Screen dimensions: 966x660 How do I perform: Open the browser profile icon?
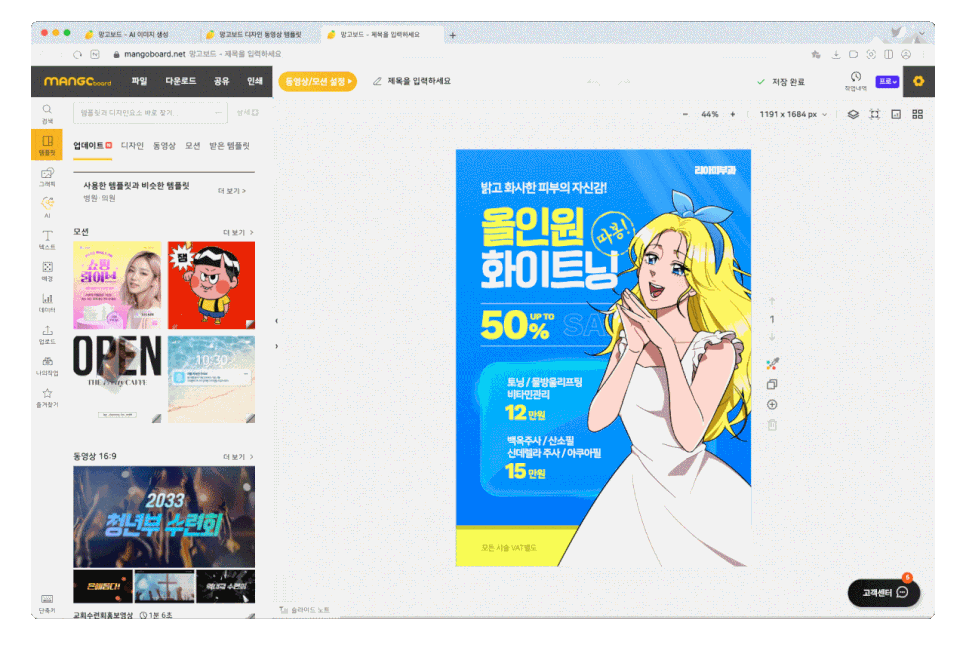click(x=906, y=54)
